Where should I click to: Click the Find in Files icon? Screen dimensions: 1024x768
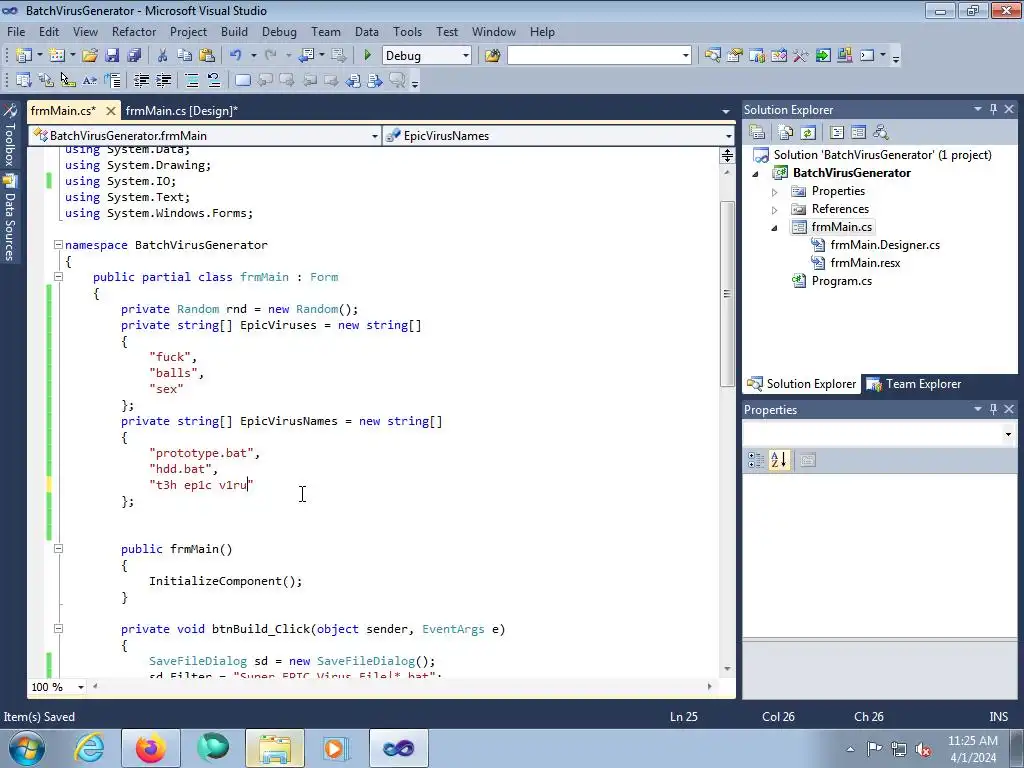pyautogui.click(x=492, y=56)
